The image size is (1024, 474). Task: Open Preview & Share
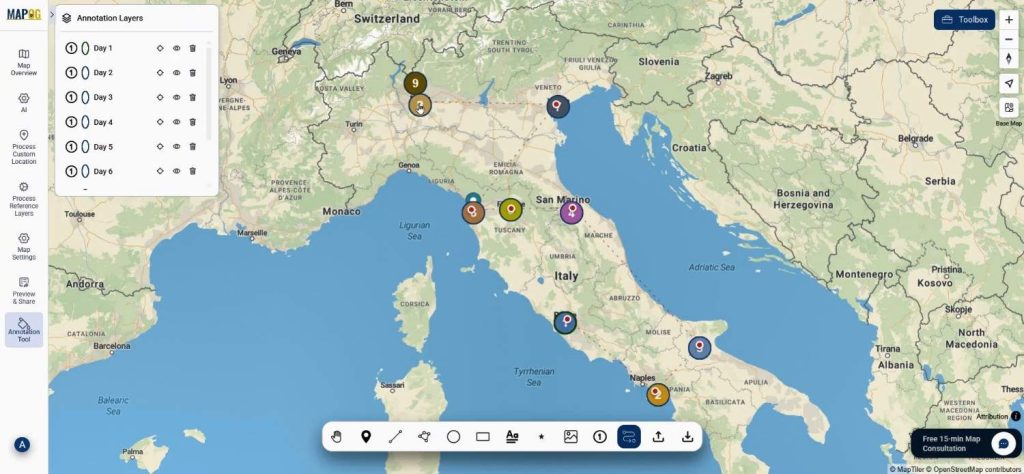(x=24, y=291)
